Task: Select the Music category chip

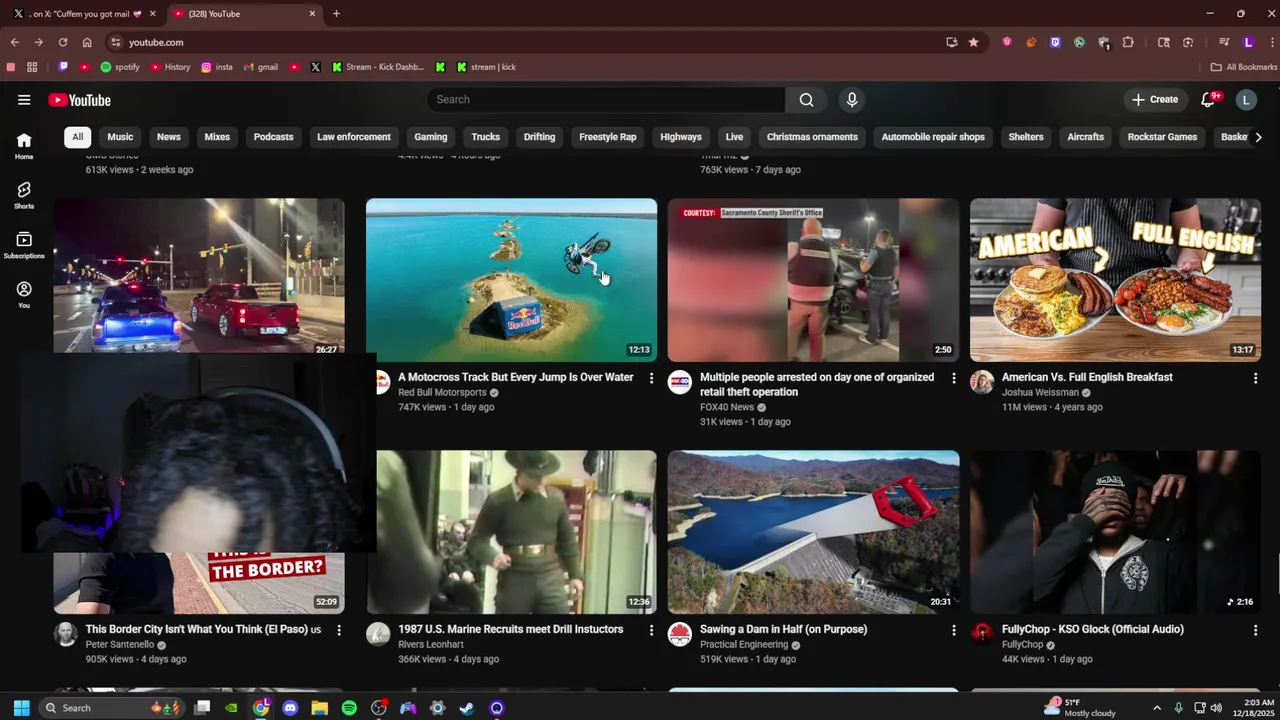Action: click(x=120, y=137)
